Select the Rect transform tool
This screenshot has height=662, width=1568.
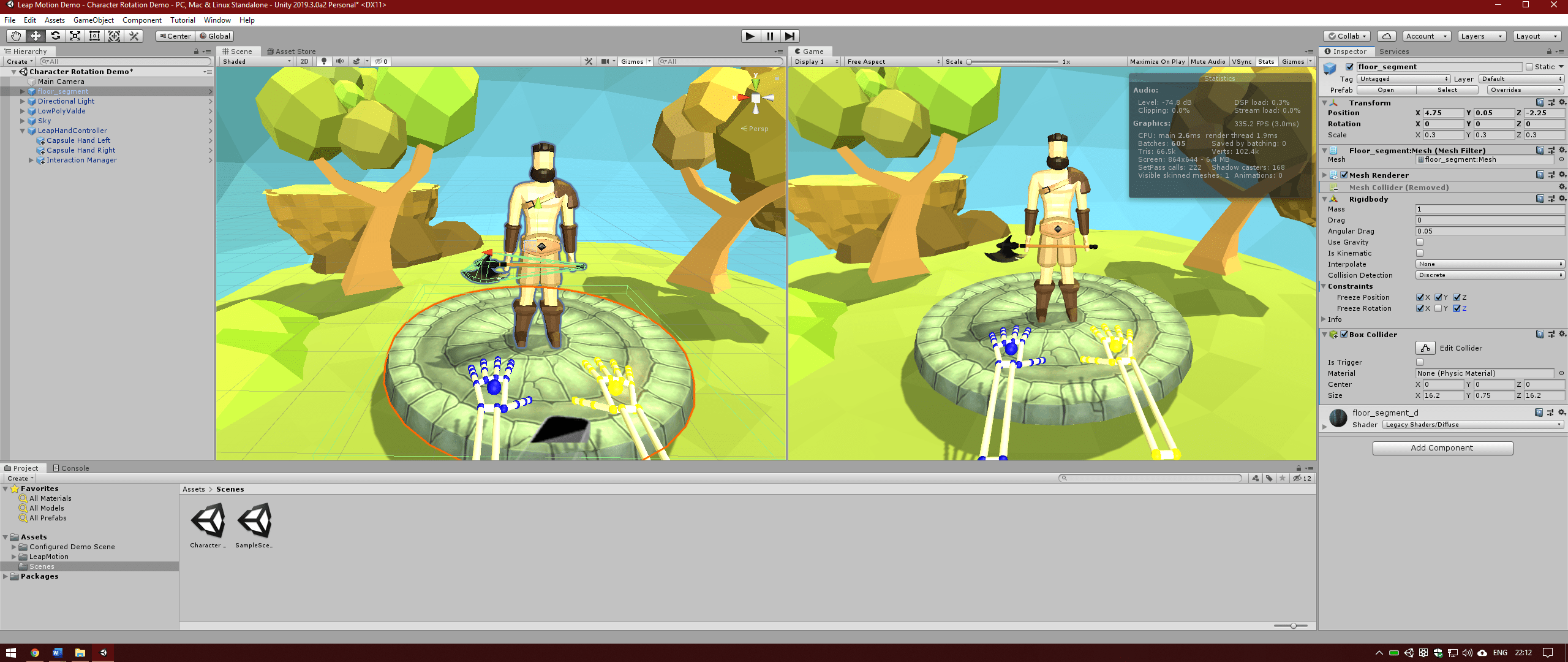[x=94, y=36]
